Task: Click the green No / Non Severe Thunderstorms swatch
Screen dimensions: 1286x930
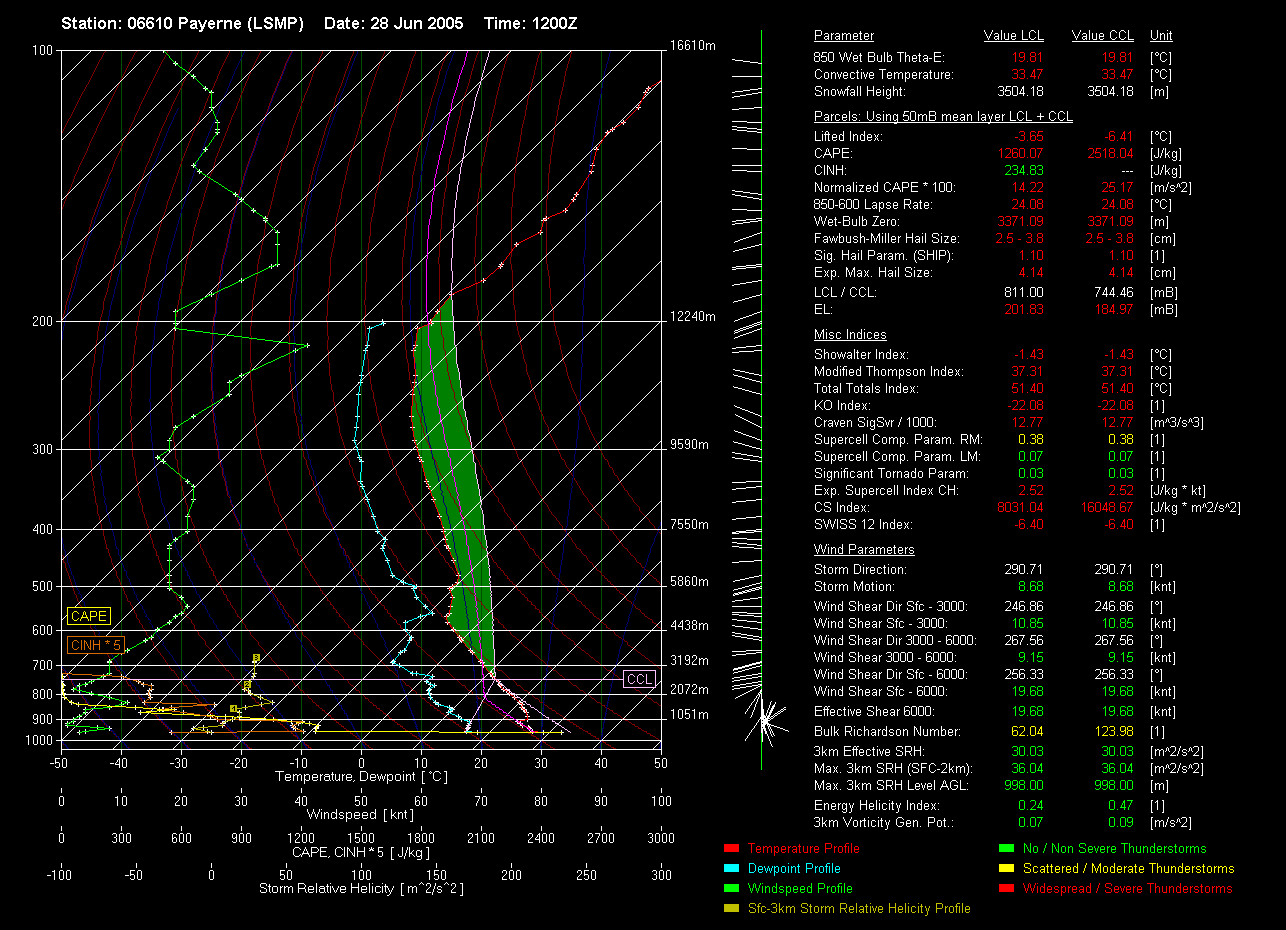Action: pyautogui.click(x=1005, y=849)
